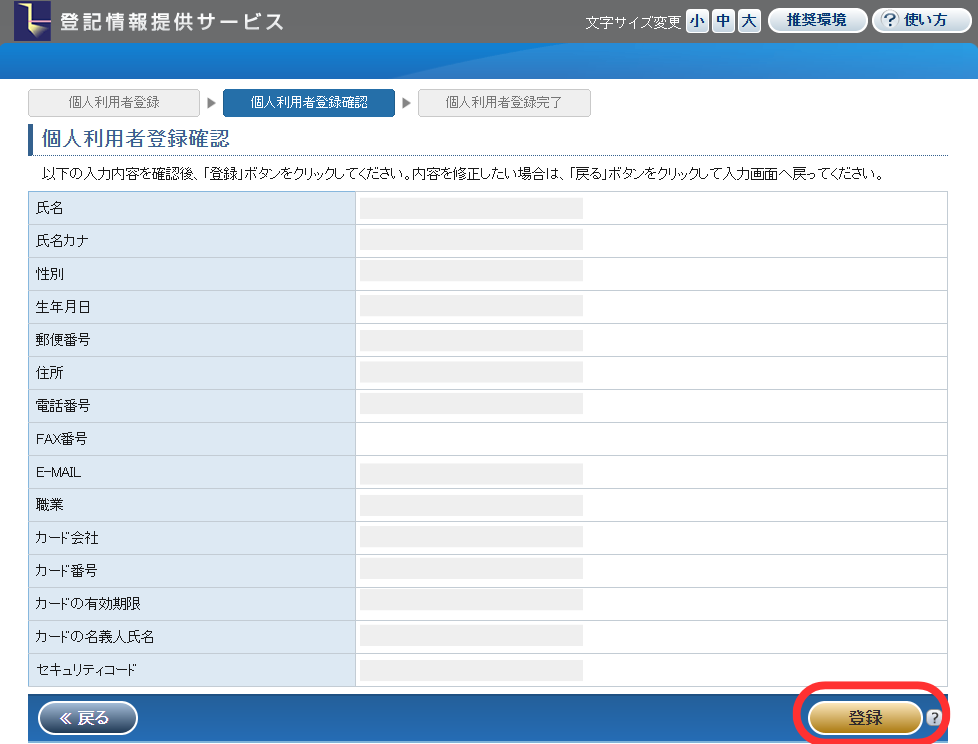Select the 個人利用者登録 step tab

coord(114,103)
